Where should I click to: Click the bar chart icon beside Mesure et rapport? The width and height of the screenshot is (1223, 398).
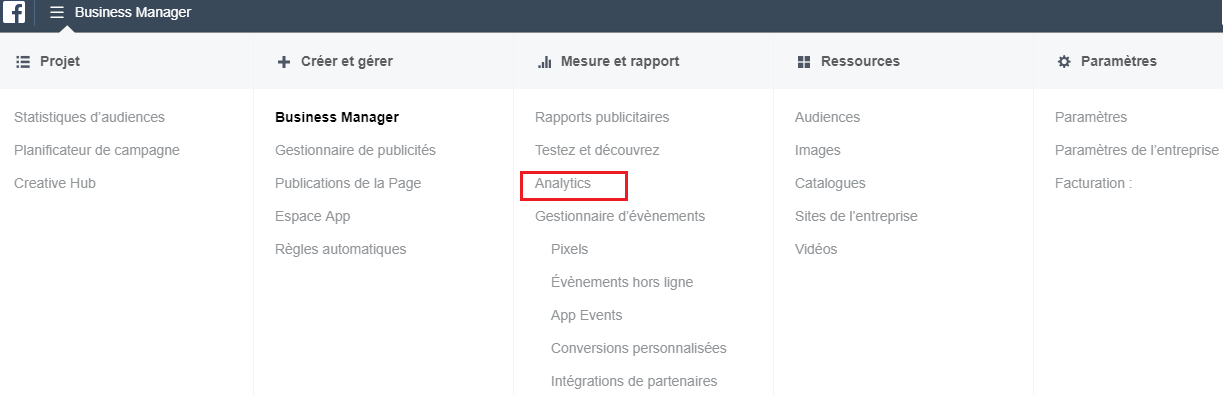tap(545, 62)
